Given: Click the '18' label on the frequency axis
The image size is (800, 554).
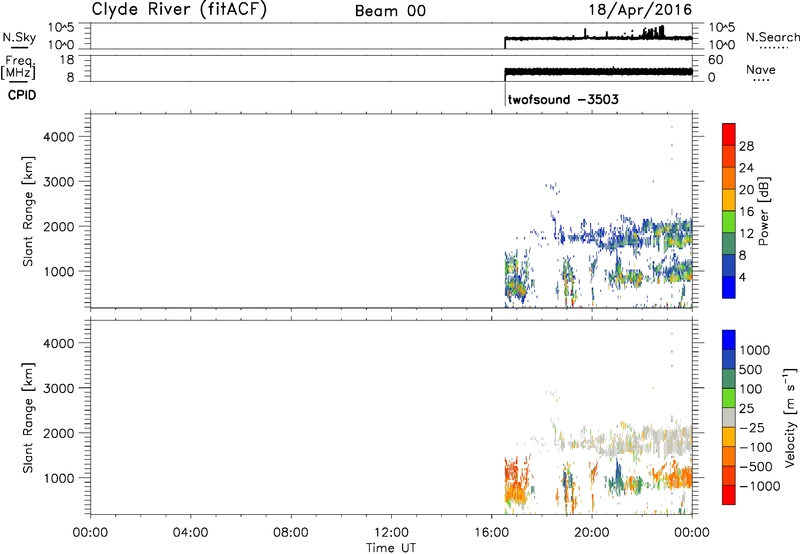Looking at the screenshot, I should (x=67, y=60).
